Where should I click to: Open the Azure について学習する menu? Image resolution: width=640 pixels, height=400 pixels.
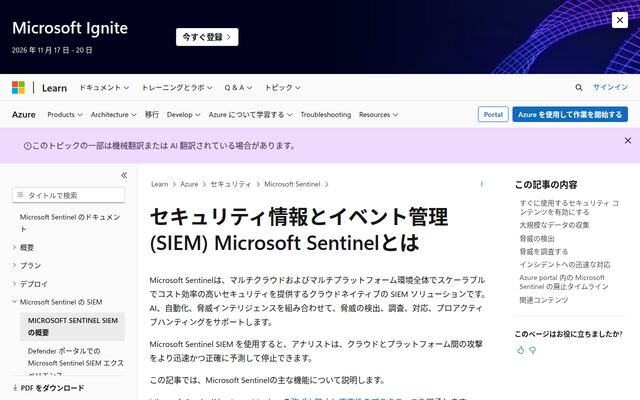pos(250,114)
